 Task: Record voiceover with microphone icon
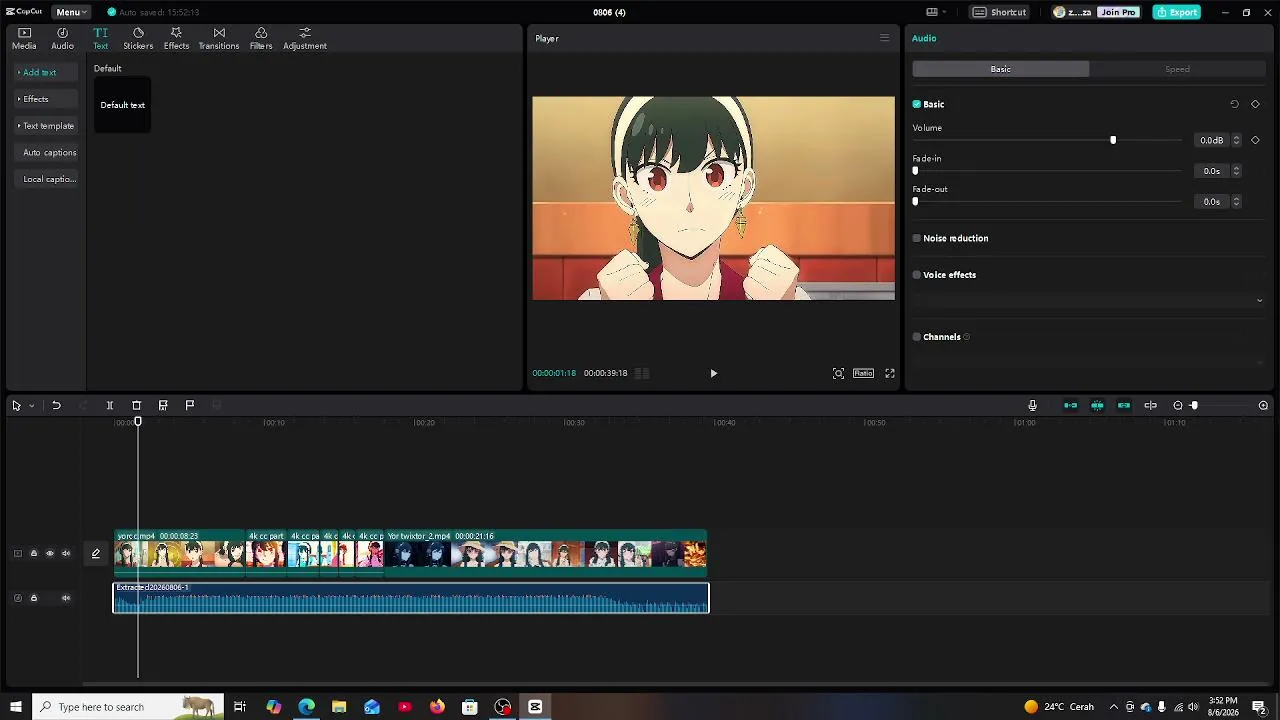[x=1033, y=405]
